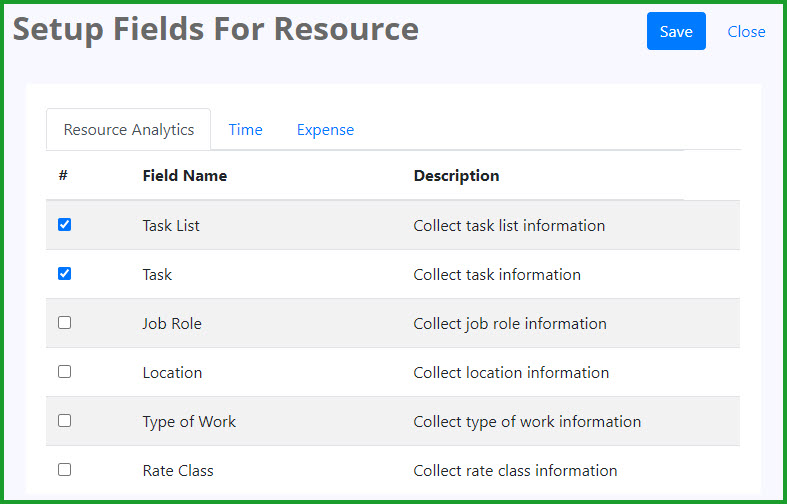
Task: Click the Job Role row label
Action: click(x=172, y=323)
